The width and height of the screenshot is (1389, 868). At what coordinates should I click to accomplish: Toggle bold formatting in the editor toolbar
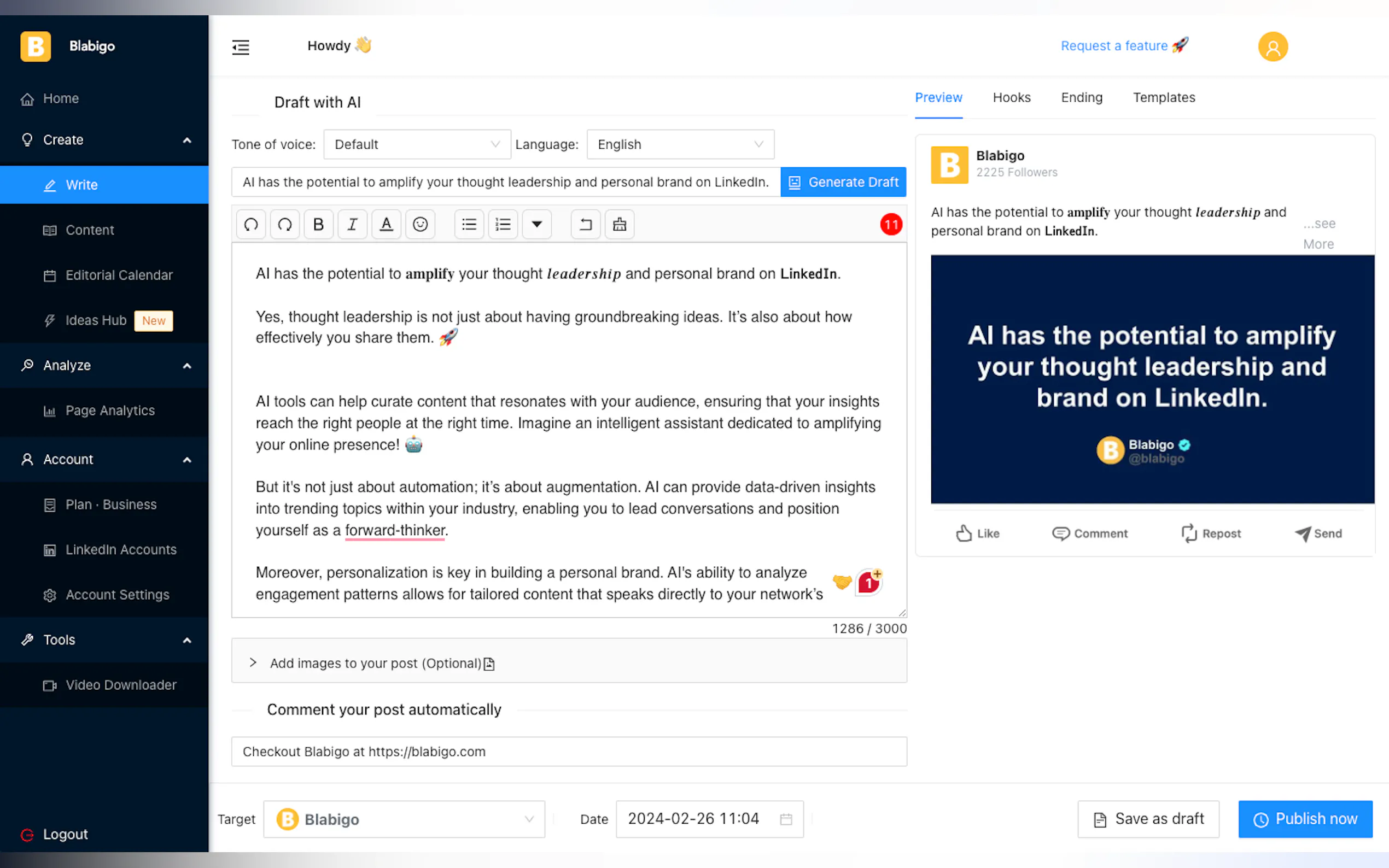pyautogui.click(x=318, y=225)
